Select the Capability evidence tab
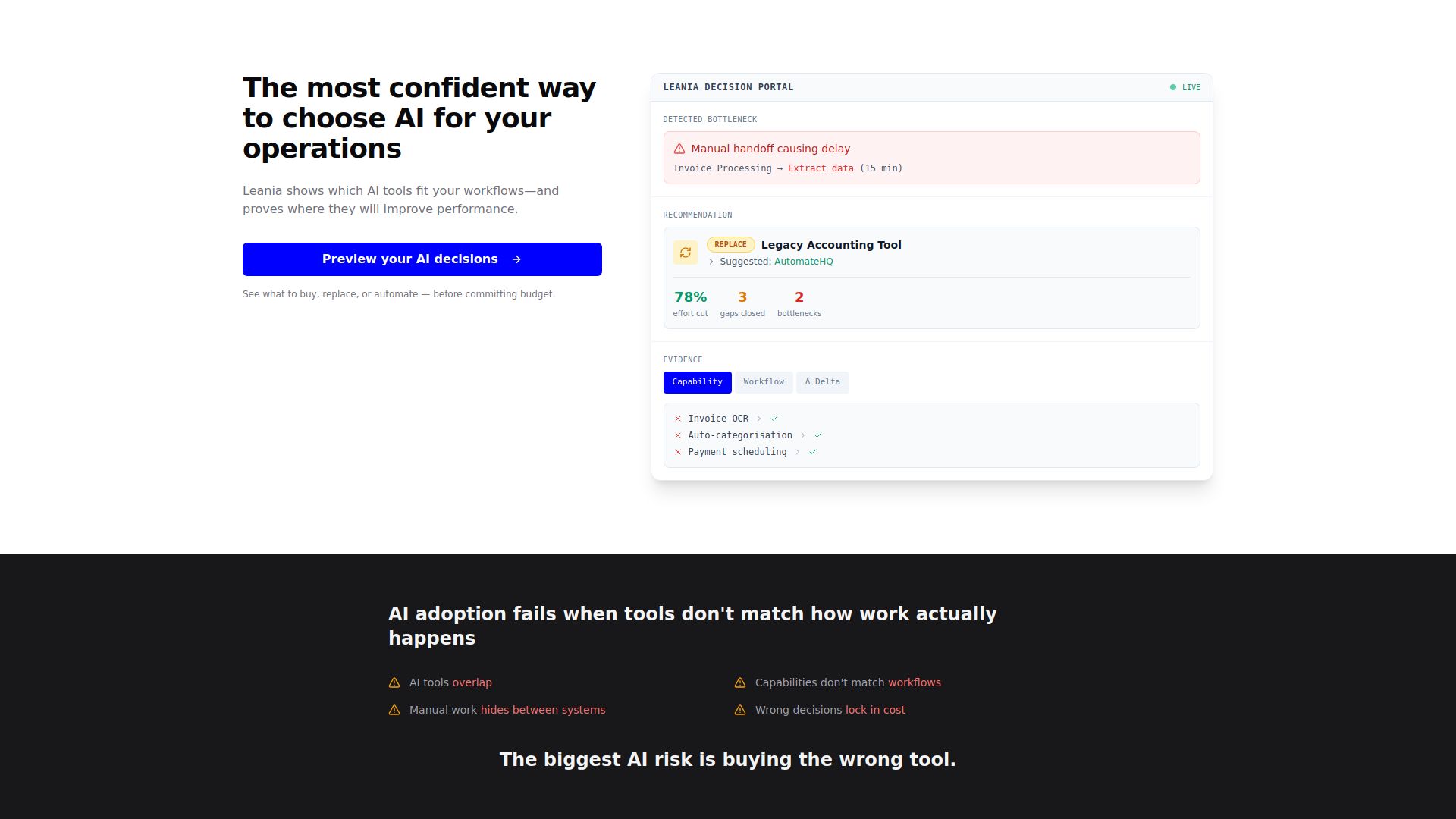Viewport: 1456px width, 819px height. pos(697,382)
